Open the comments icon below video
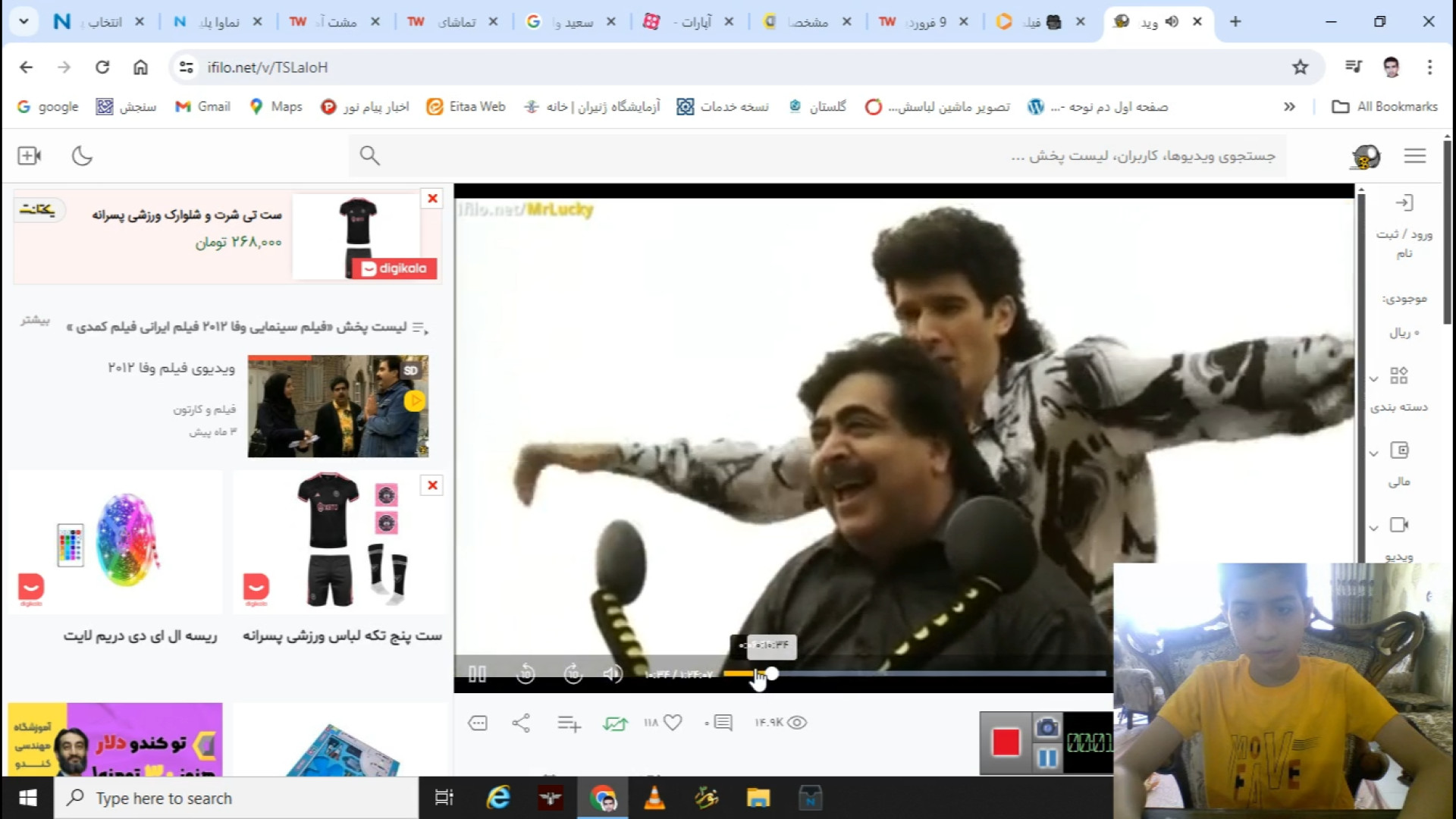 click(723, 723)
